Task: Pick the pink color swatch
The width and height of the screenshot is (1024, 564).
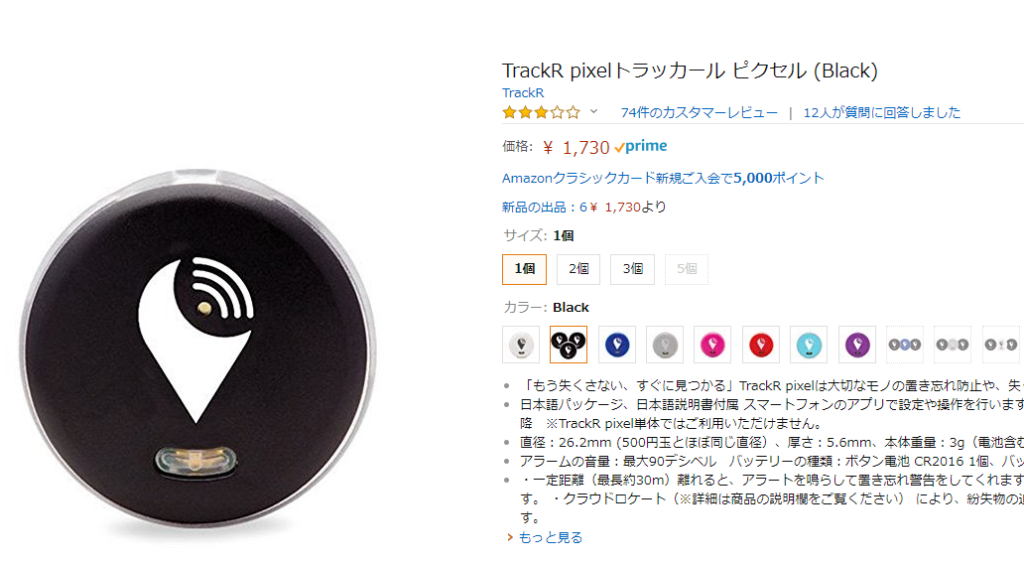Action: pyautogui.click(x=712, y=344)
